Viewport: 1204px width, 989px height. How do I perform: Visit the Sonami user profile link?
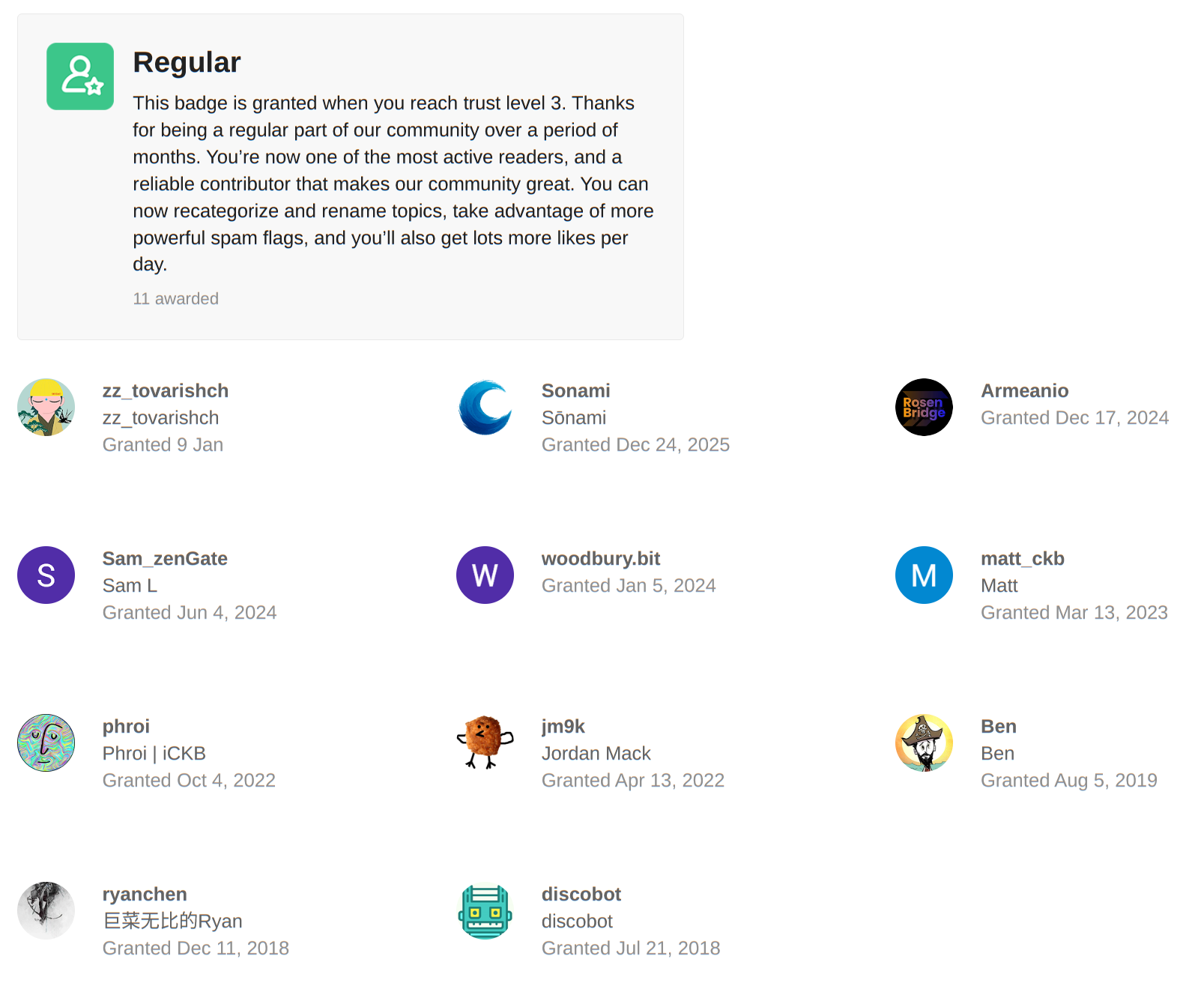click(575, 391)
